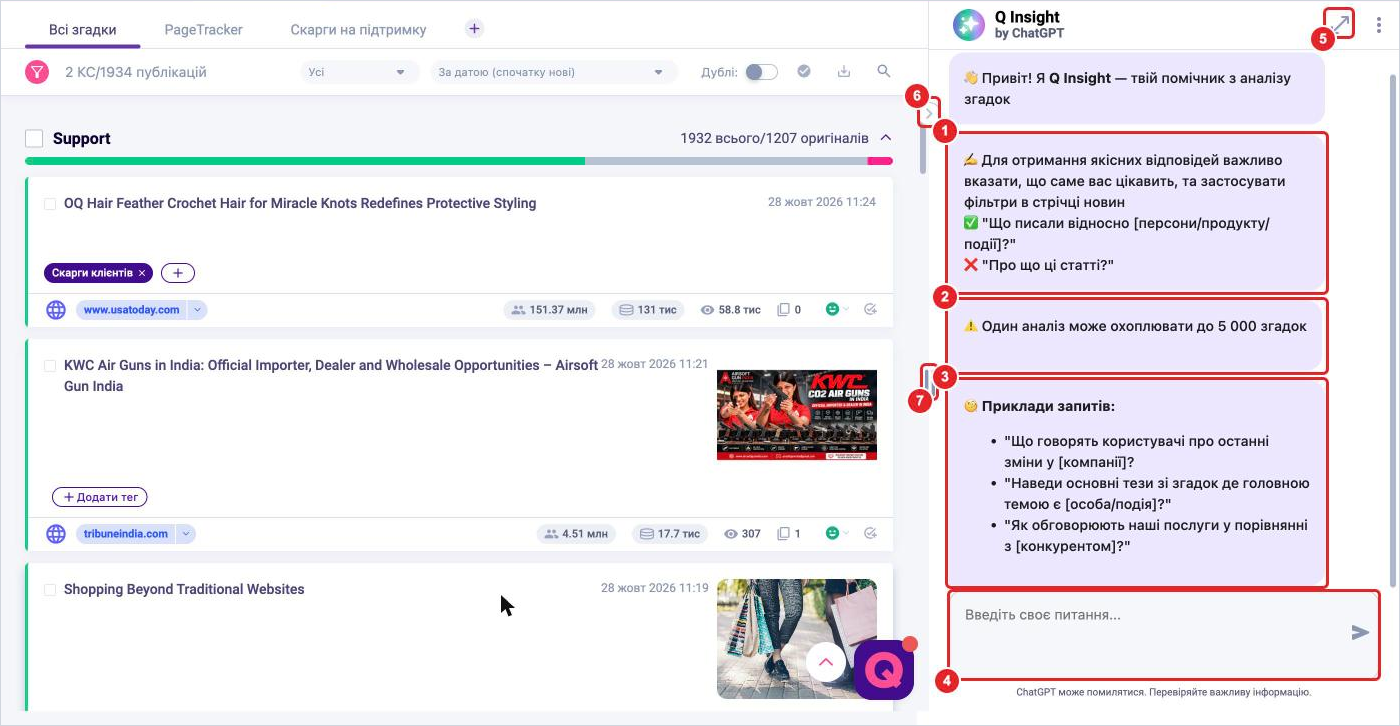Image resolution: width=1400 pixels, height=726 pixels.
Task: Open search with the magnifier icon
Action: 884,71
